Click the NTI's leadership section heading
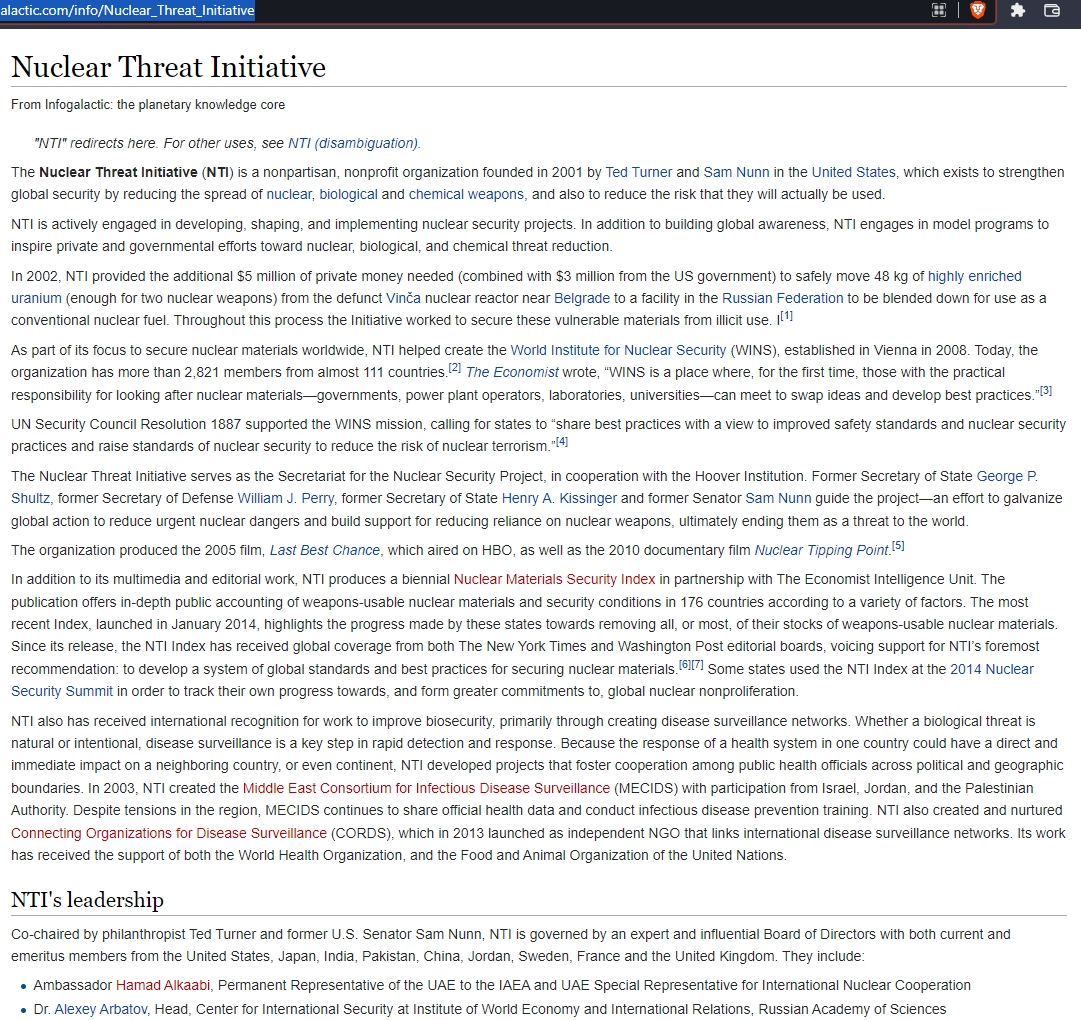 tap(88, 900)
